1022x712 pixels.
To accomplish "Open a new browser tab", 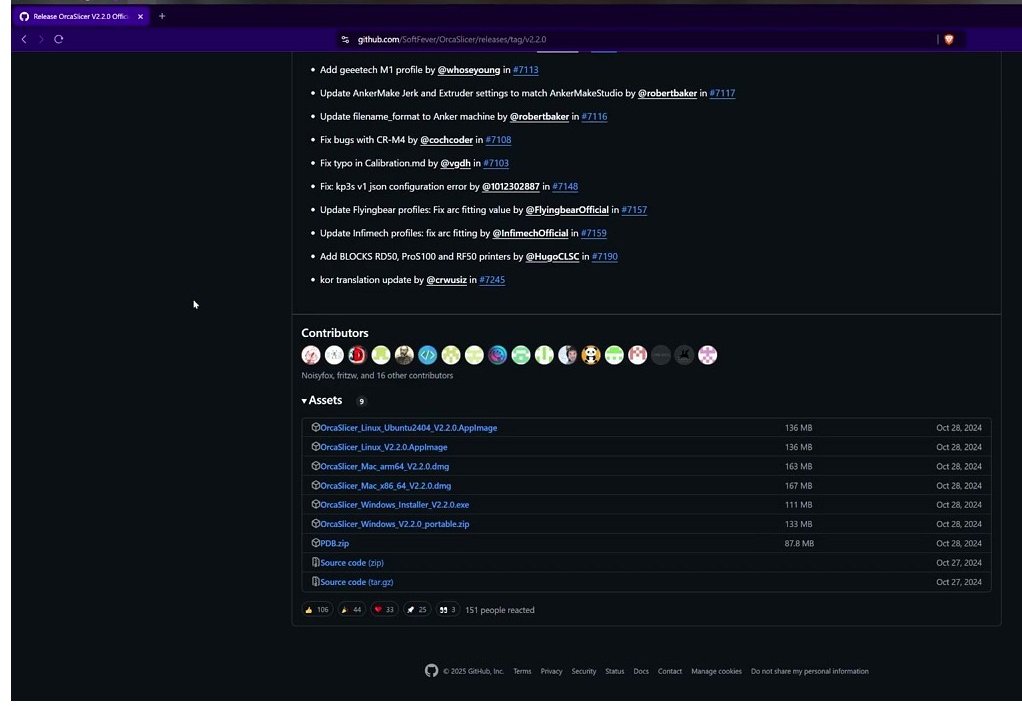I will (x=162, y=16).
